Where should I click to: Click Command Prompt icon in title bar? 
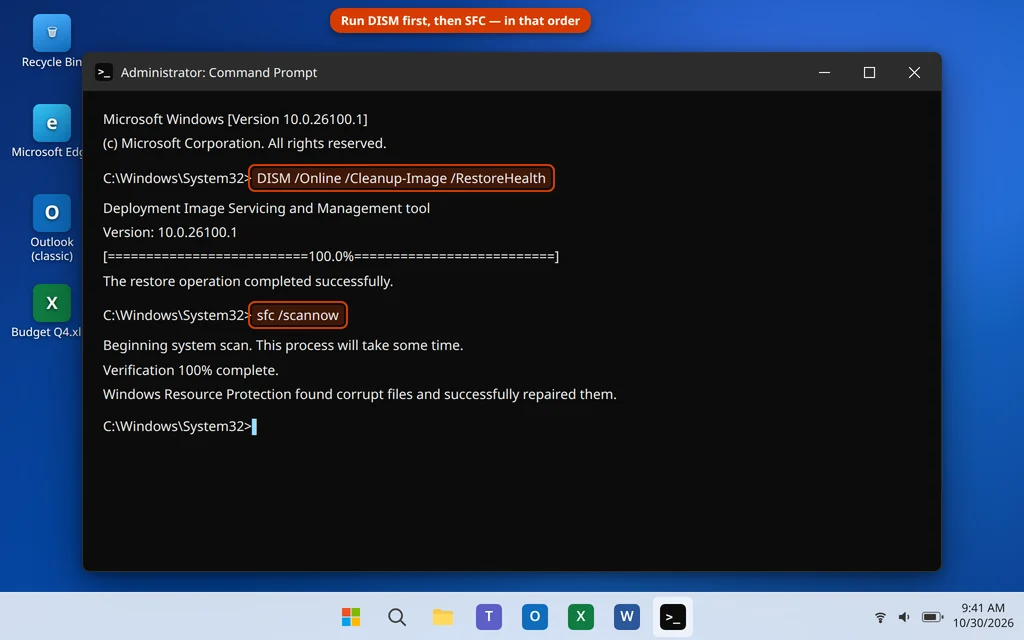tap(104, 72)
